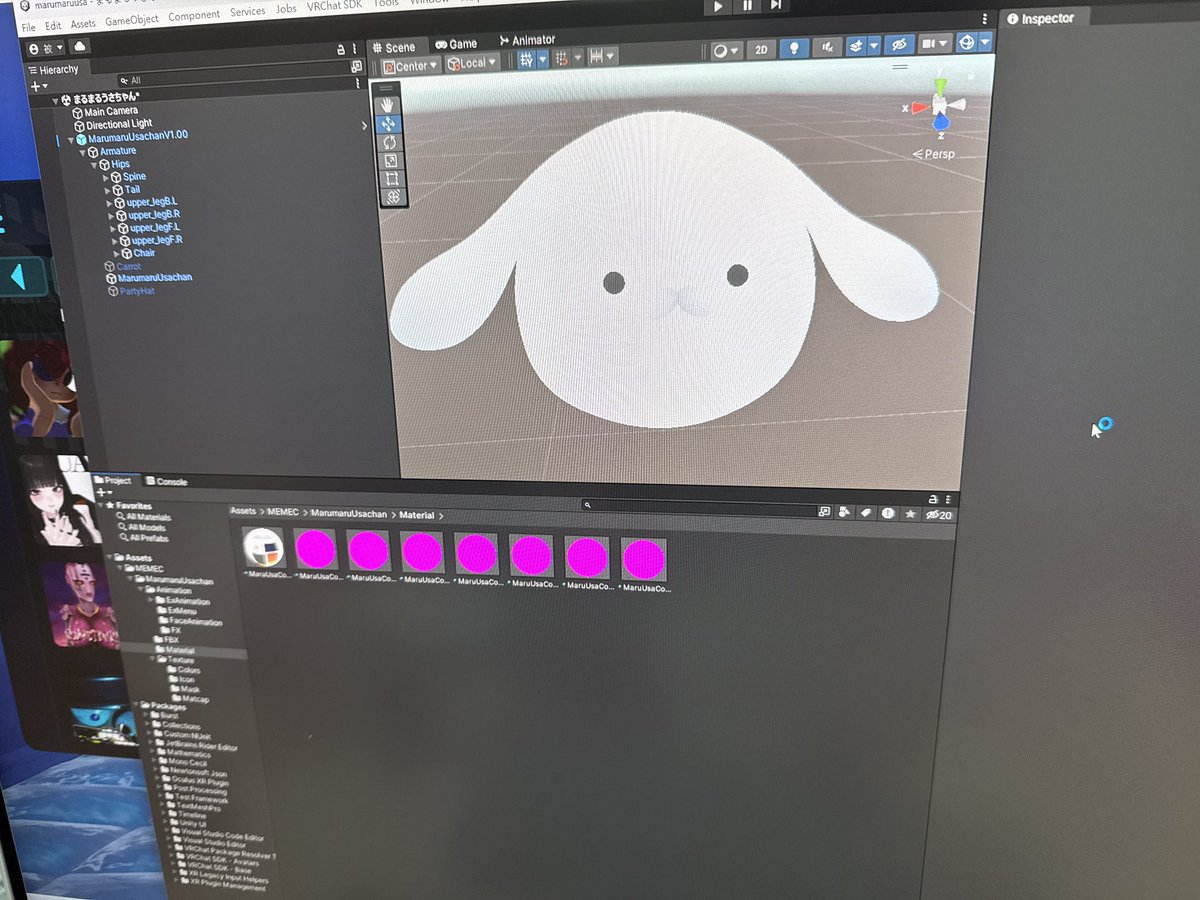
Task: Switch Persp to orthographic view
Action: coord(933,153)
